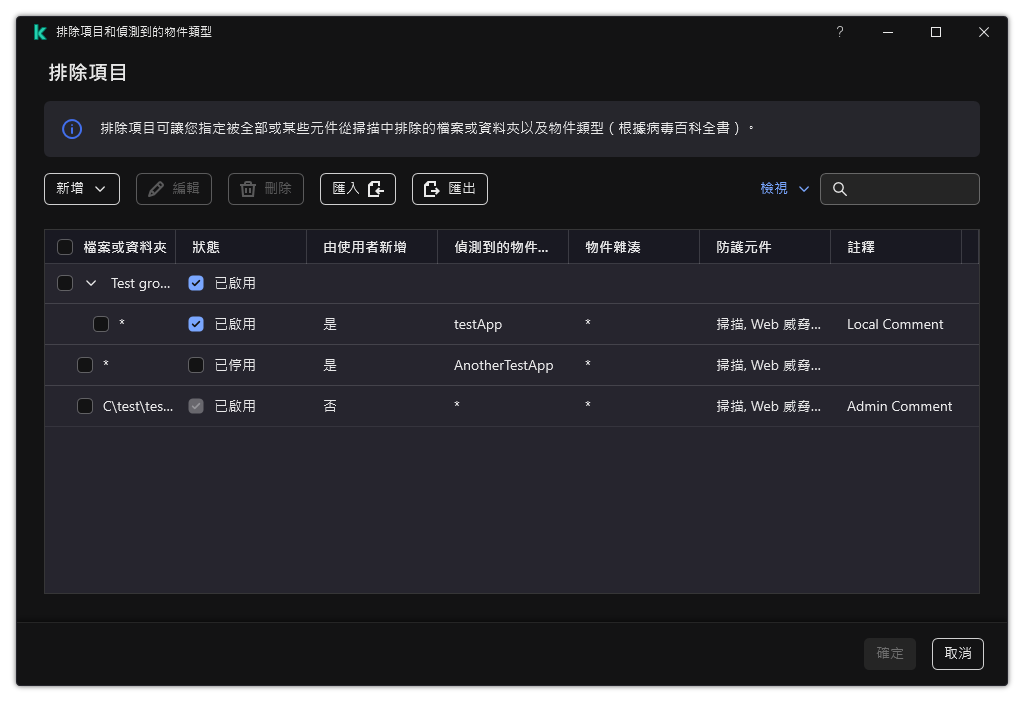Click the info icon in the description banner
The height and width of the screenshot is (702, 1024).
click(x=71, y=128)
